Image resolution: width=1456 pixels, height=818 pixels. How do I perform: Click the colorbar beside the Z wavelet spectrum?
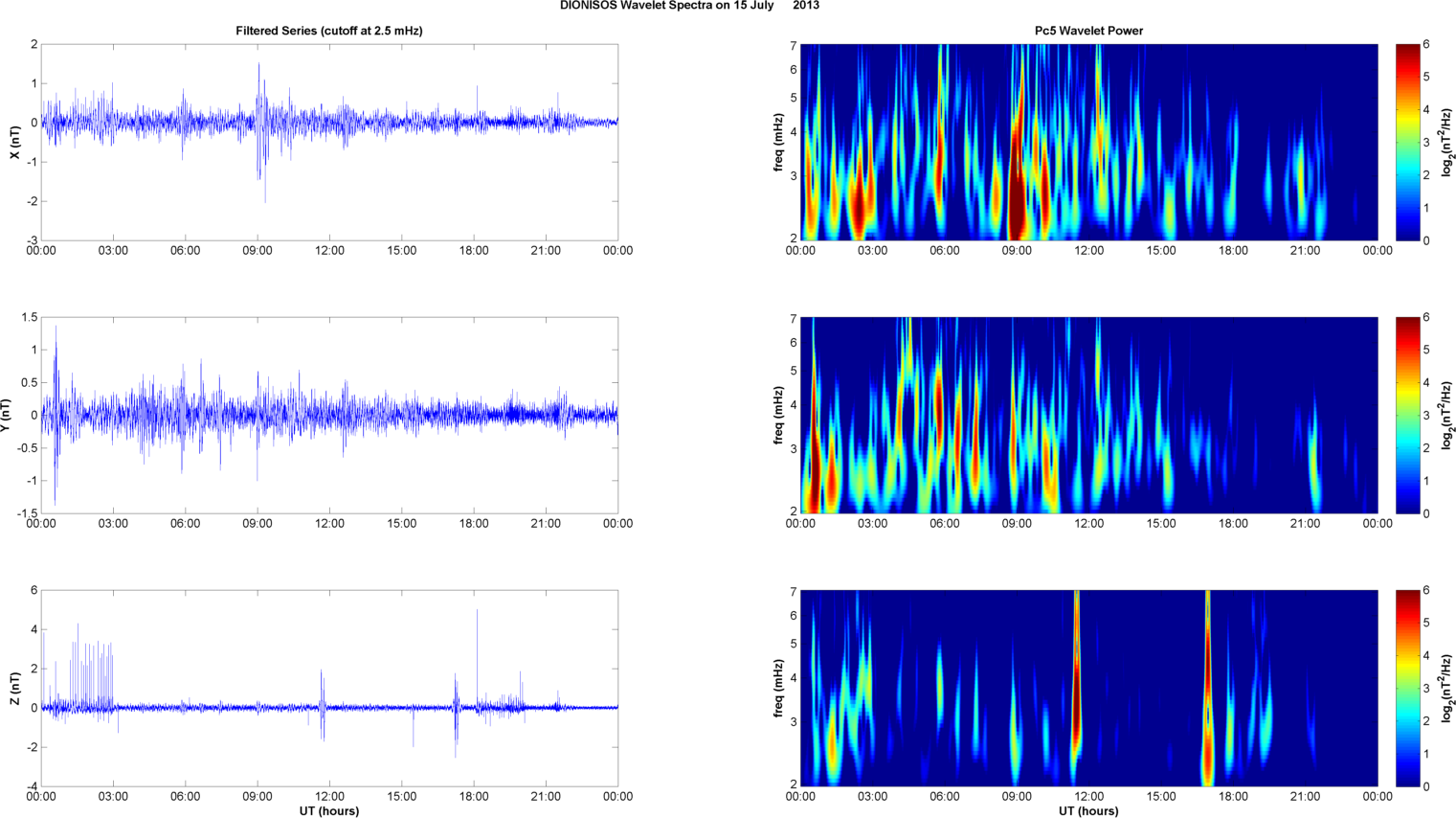click(x=1407, y=688)
